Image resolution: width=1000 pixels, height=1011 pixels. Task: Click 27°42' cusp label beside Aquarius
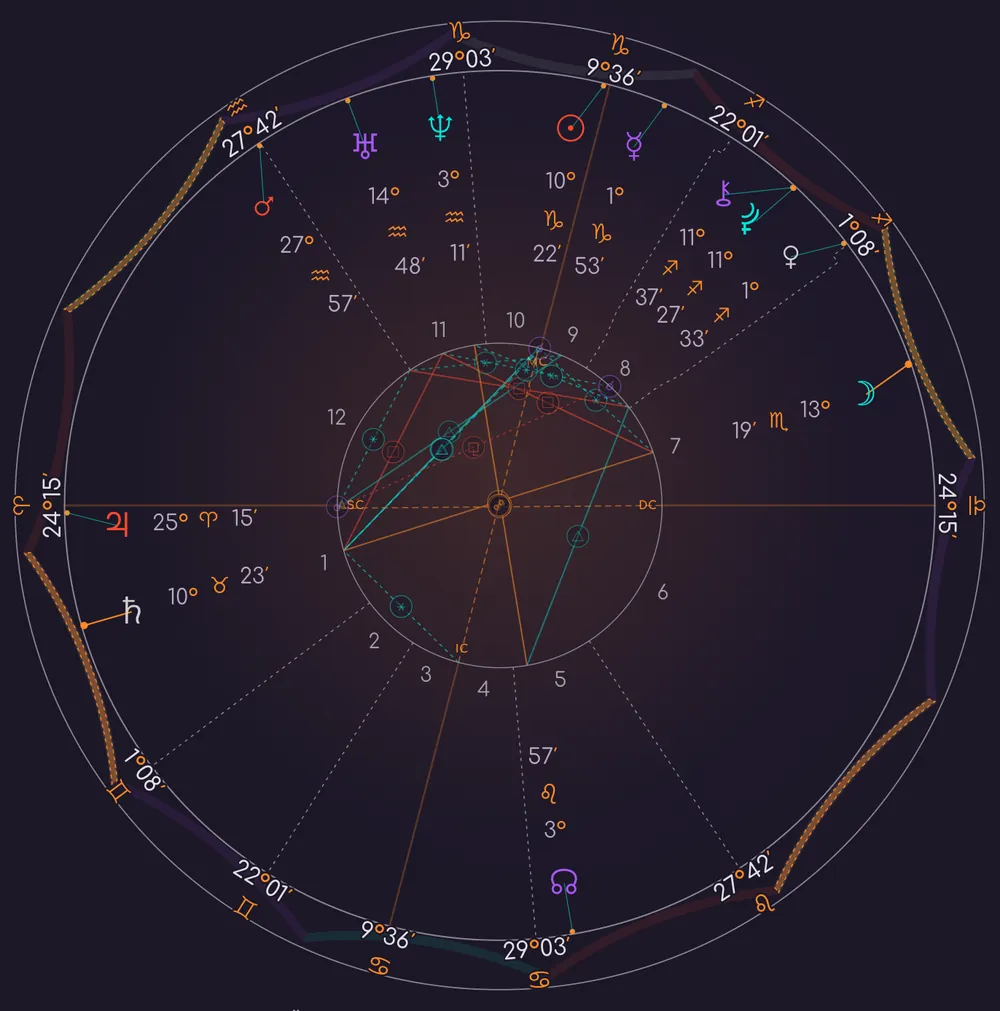coord(252,132)
